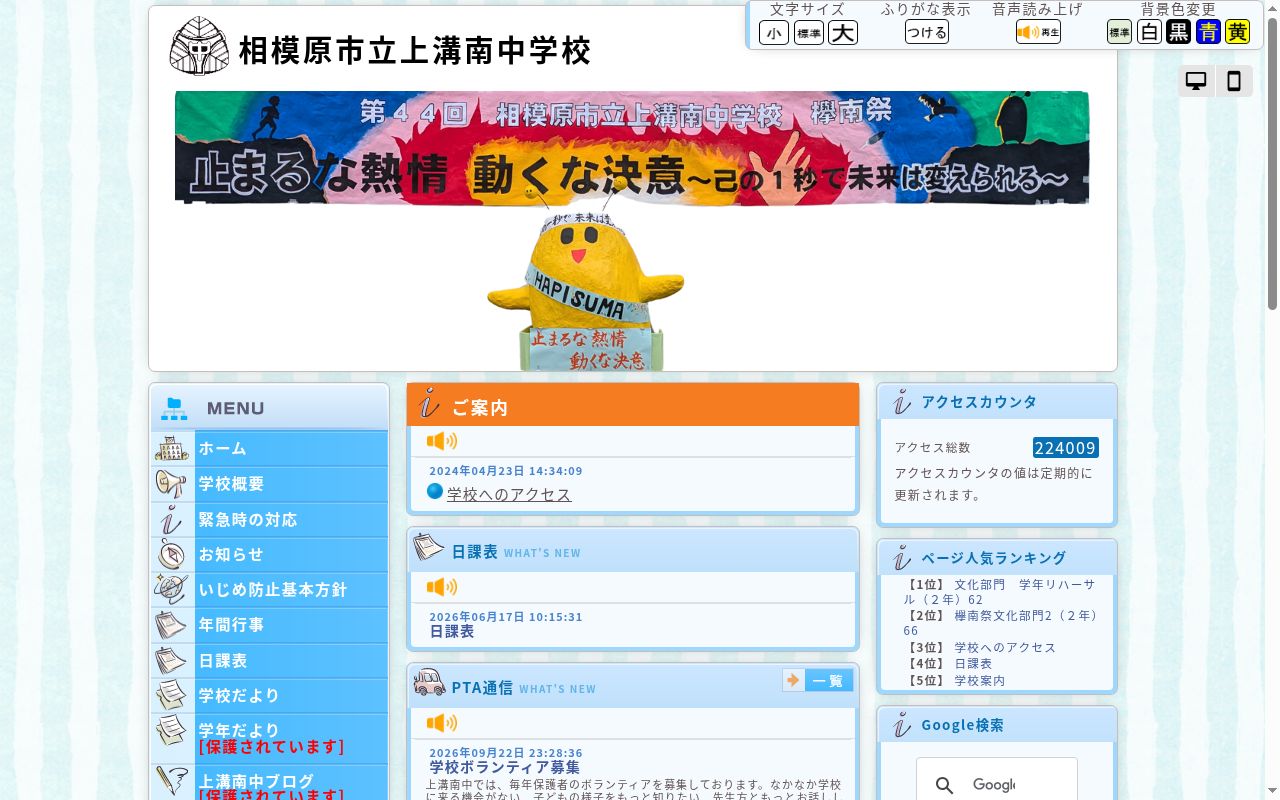The height and width of the screenshot is (800, 1280).
Task: Open 緊急時の対応 menu item
Action: (270, 520)
